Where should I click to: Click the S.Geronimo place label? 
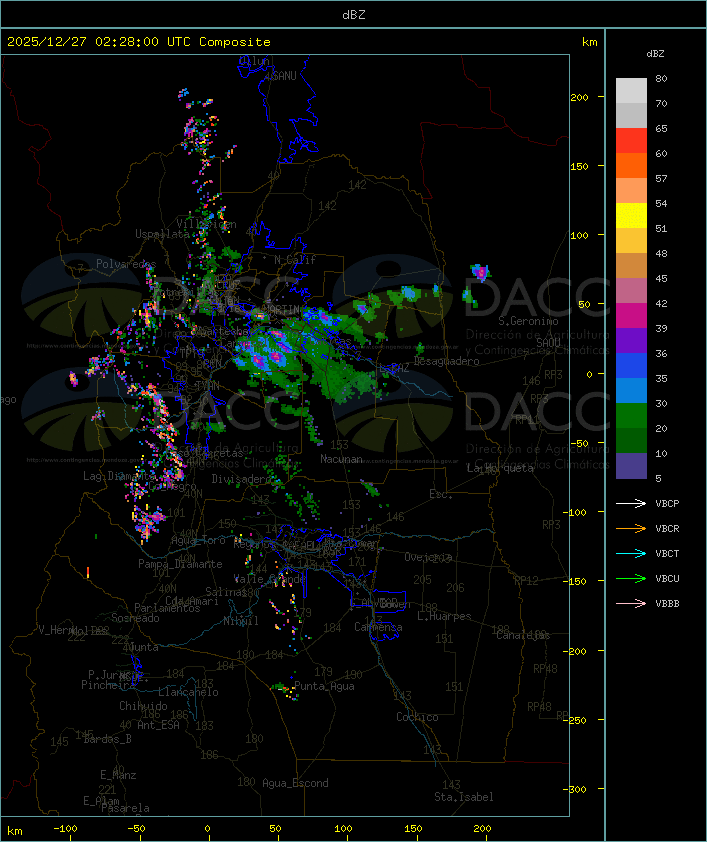pyautogui.click(x=528, y=321)
